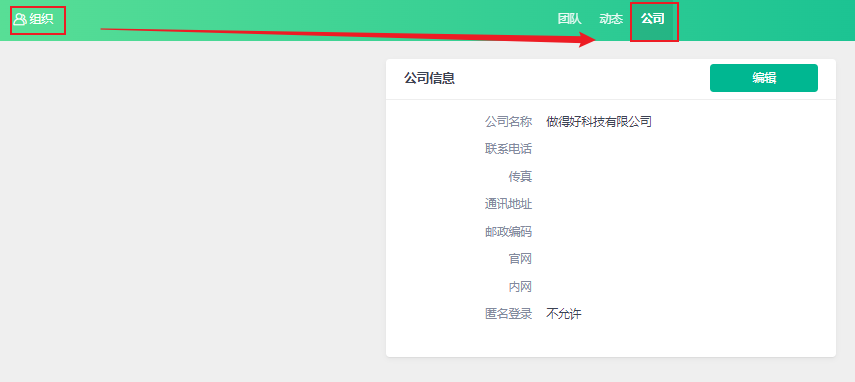The image size is (855, 382).
Task: Switch to the 动态 tab
Action: pyautogui.click(x=611, y=19)
